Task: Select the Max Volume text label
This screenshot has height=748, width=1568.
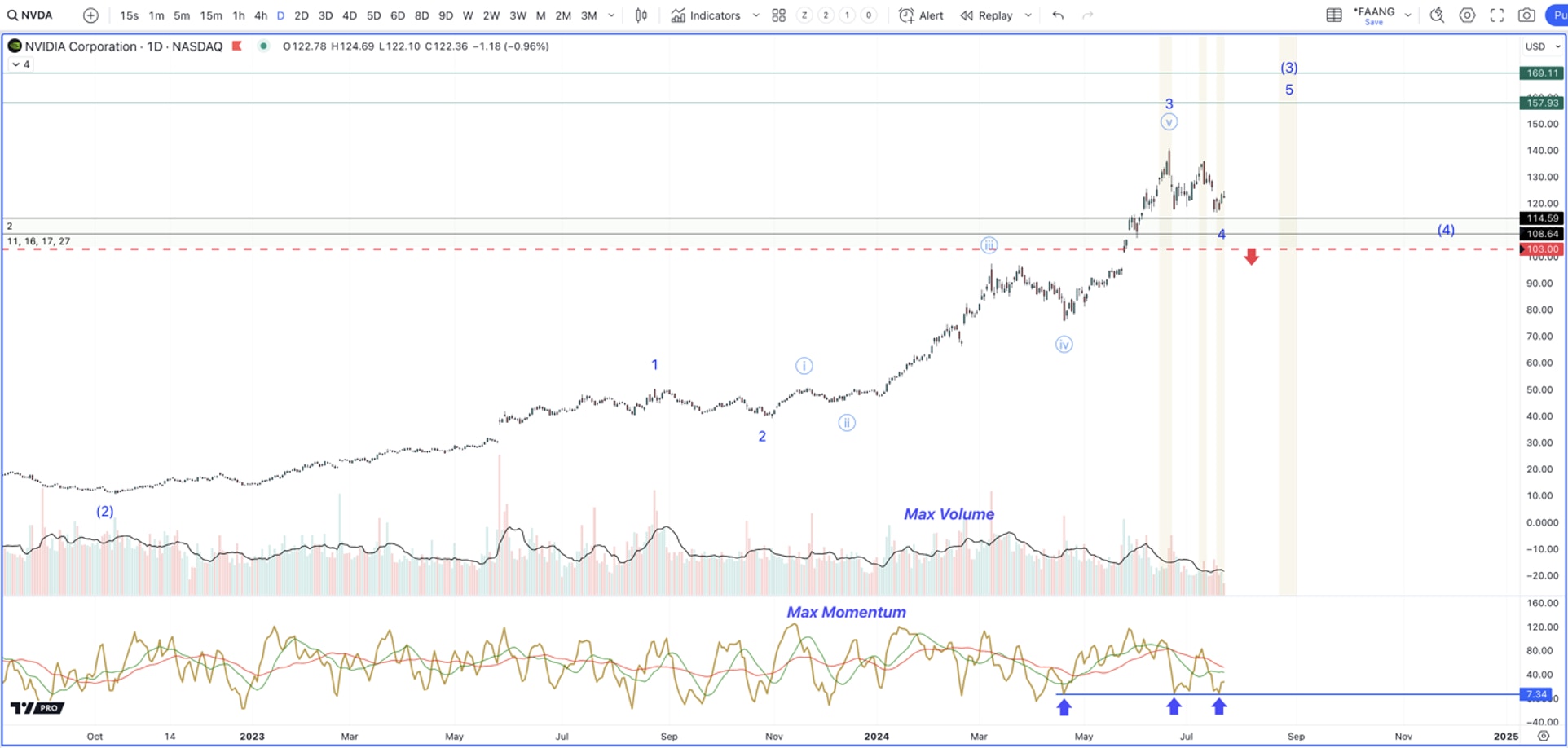Action: [949, 514]
